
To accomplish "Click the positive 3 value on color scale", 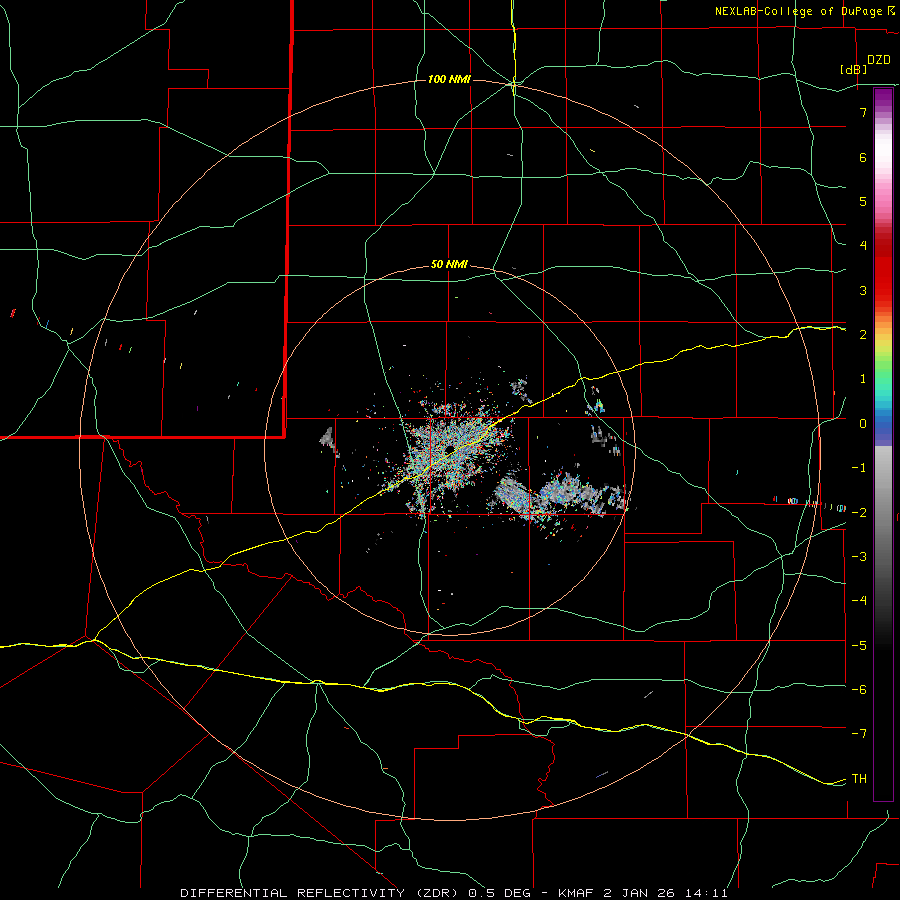I will 863,290.
